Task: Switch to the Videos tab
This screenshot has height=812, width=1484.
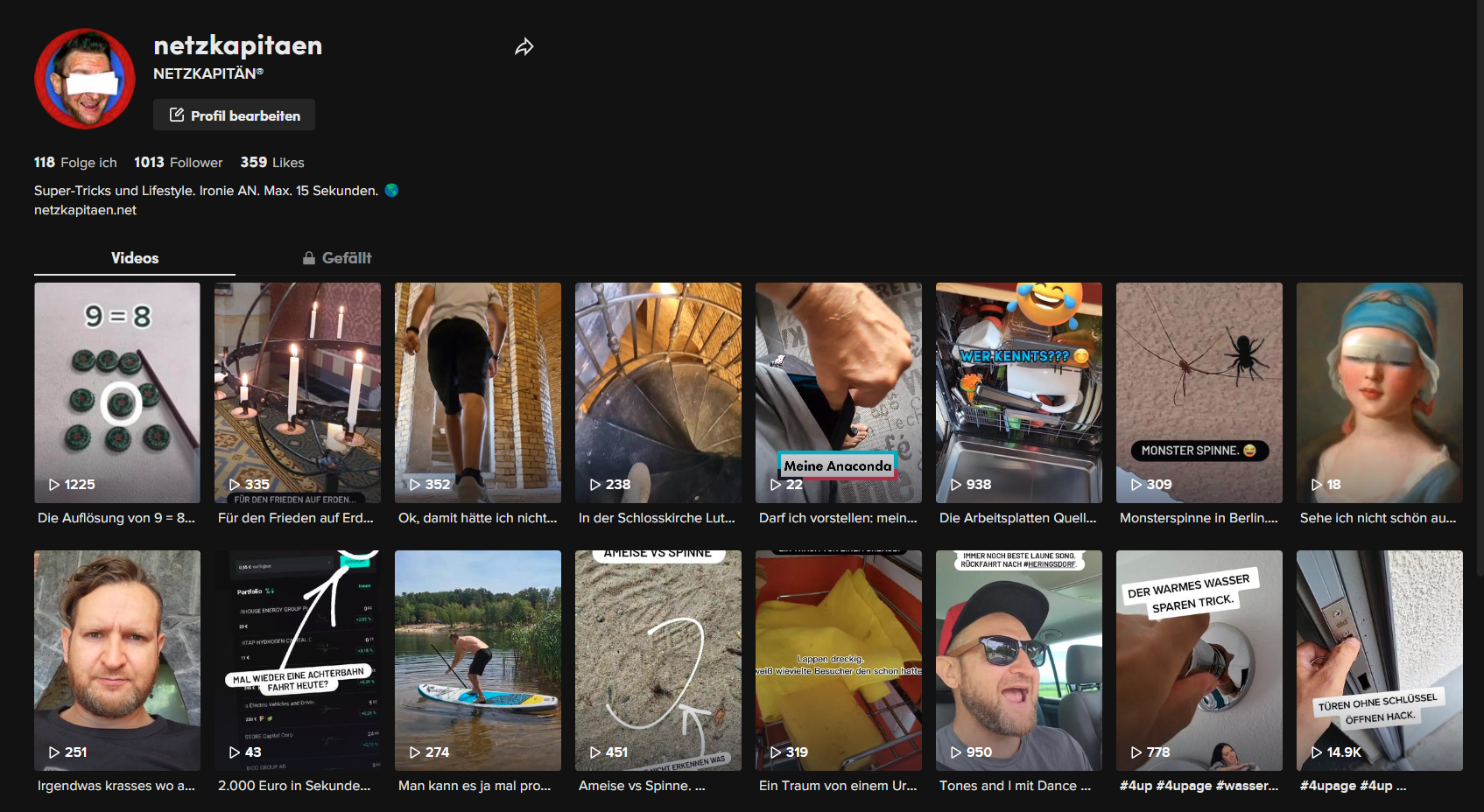Action: [x=135, y=258]
